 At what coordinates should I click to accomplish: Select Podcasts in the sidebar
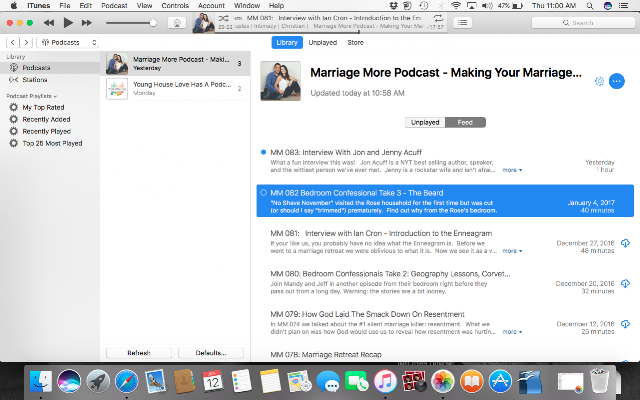point(50,68)
